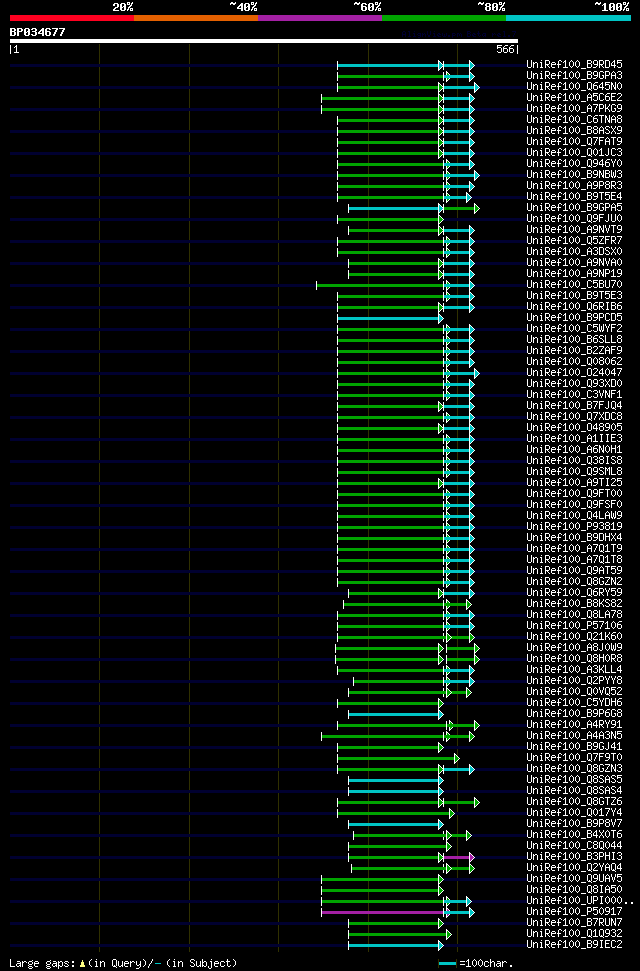Select the UniRef100_A8J0W9 label
Viewport: 640px width, 971px height.
click(x=574, y=648)
